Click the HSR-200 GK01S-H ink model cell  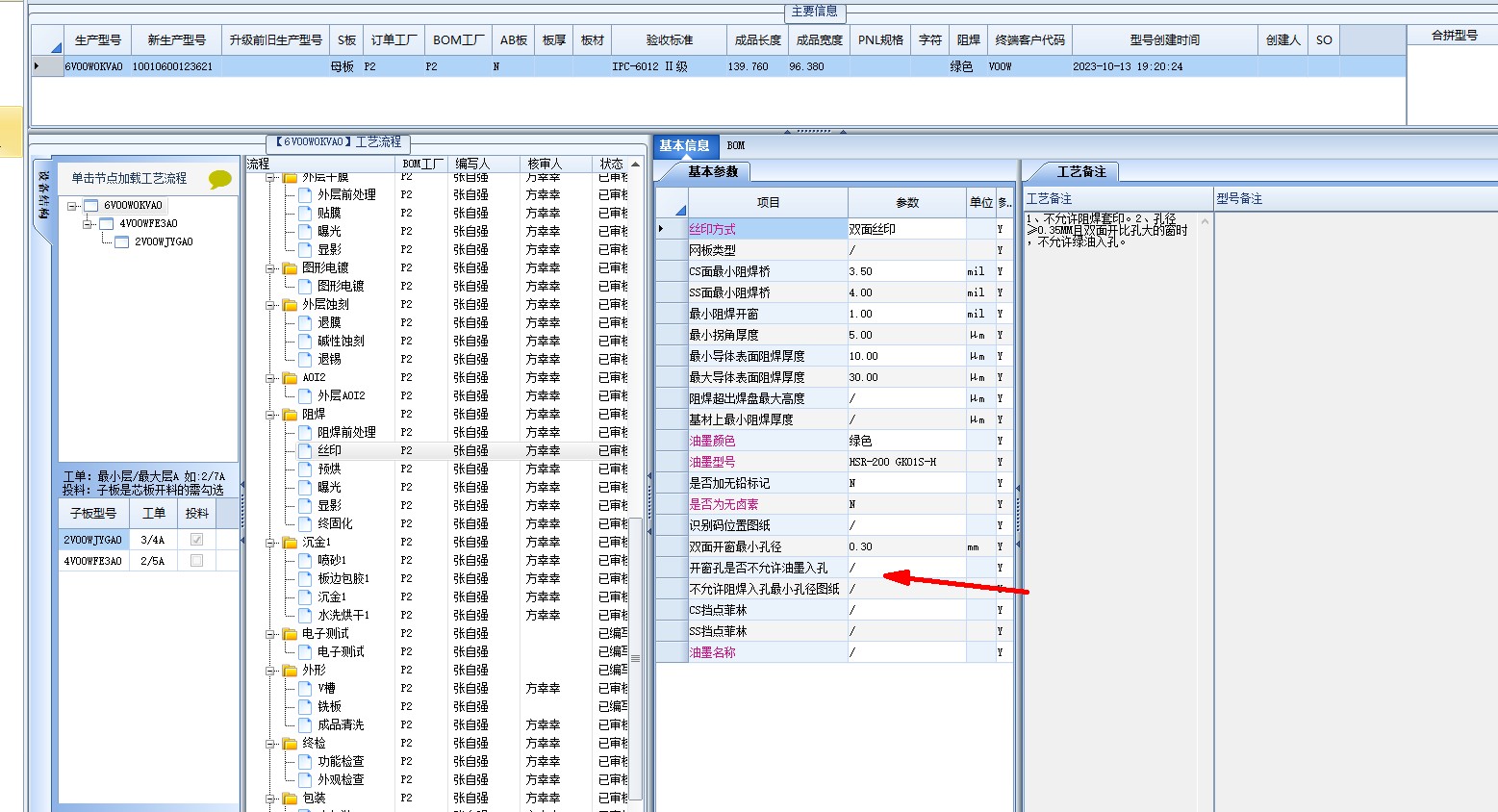click(907, 462)
